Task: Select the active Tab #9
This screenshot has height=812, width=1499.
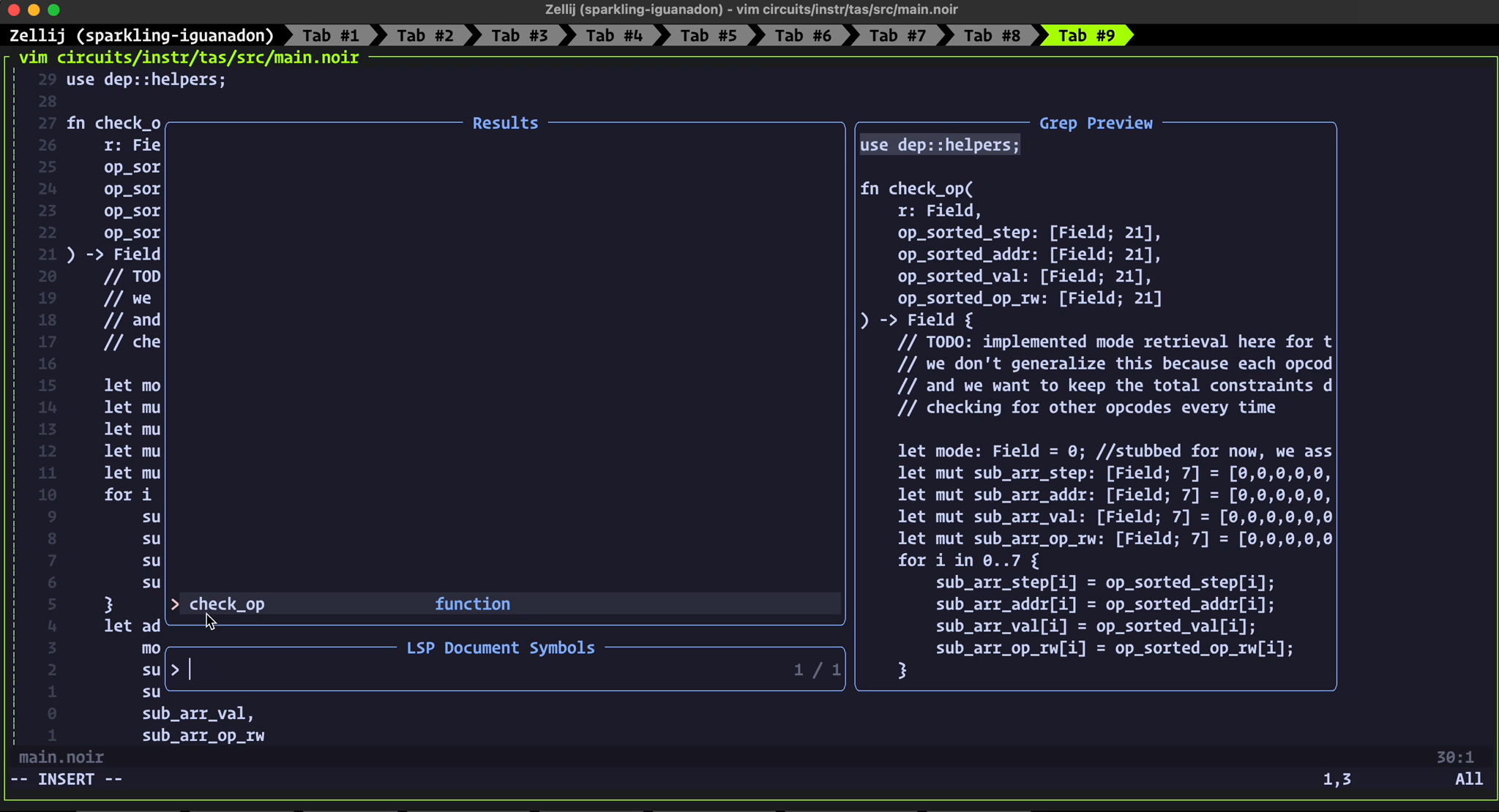Action: (1087, 35)
